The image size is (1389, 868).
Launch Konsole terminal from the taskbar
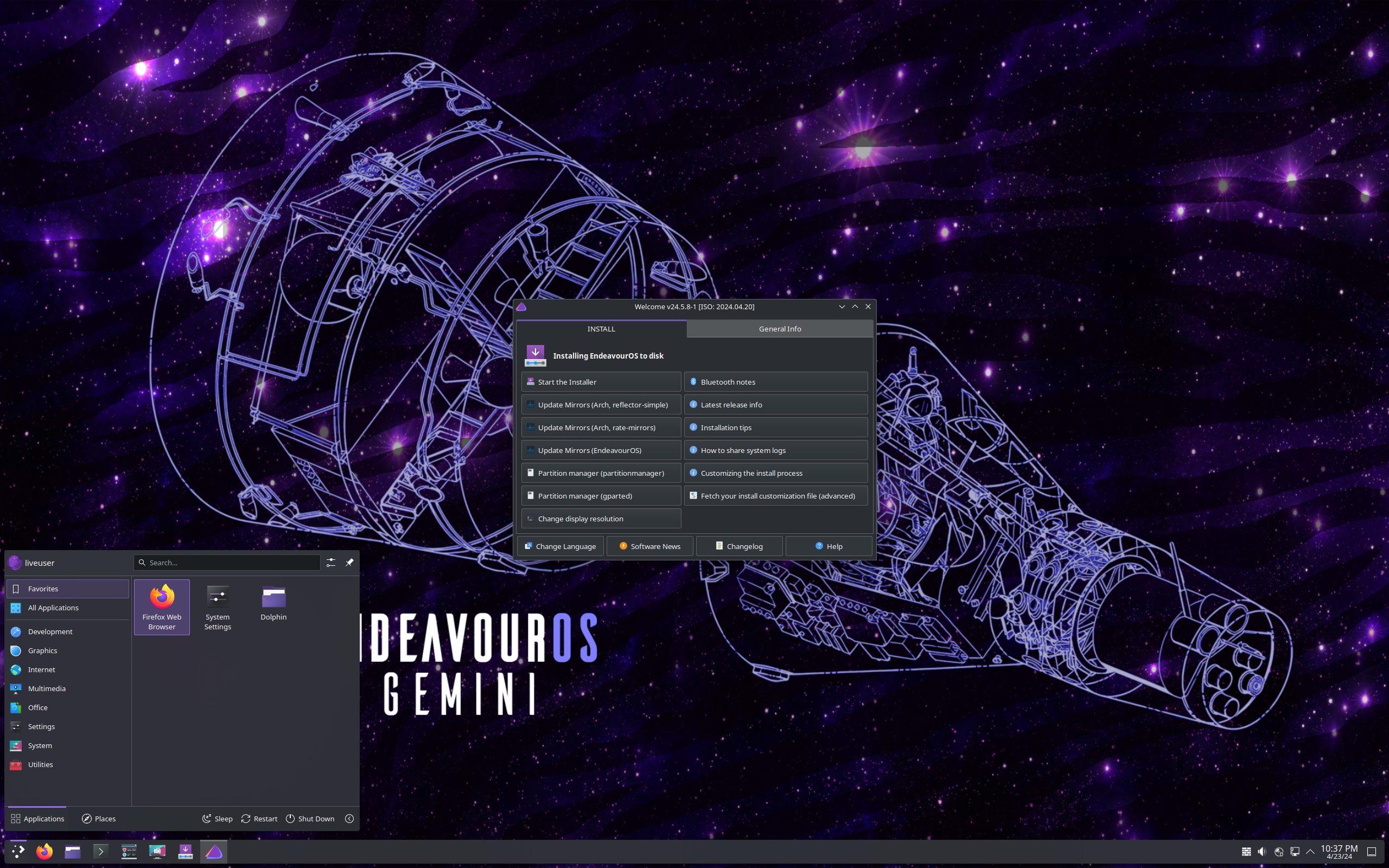(100, 851)
